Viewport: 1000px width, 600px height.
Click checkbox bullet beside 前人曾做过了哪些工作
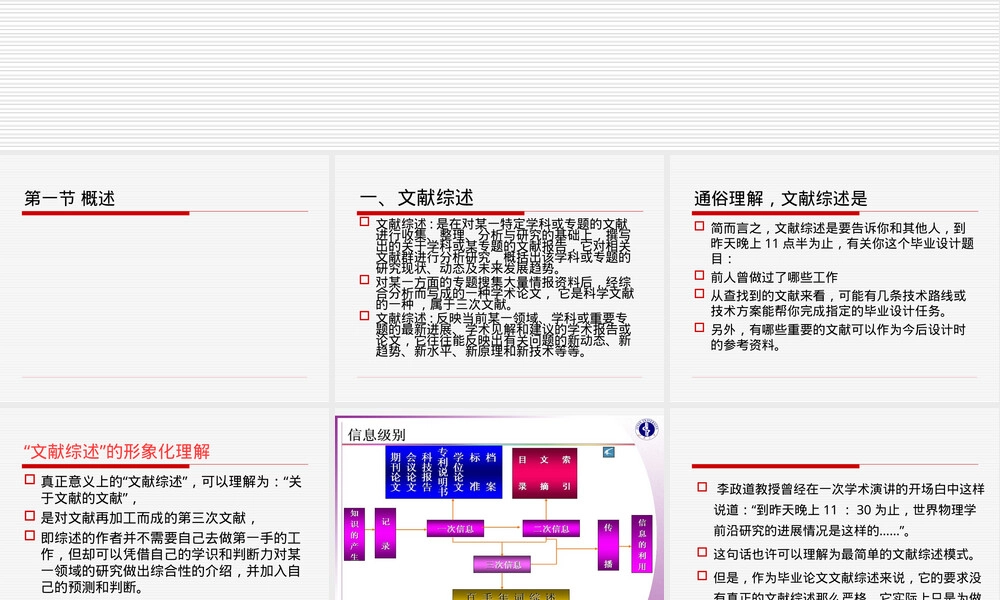700,275
